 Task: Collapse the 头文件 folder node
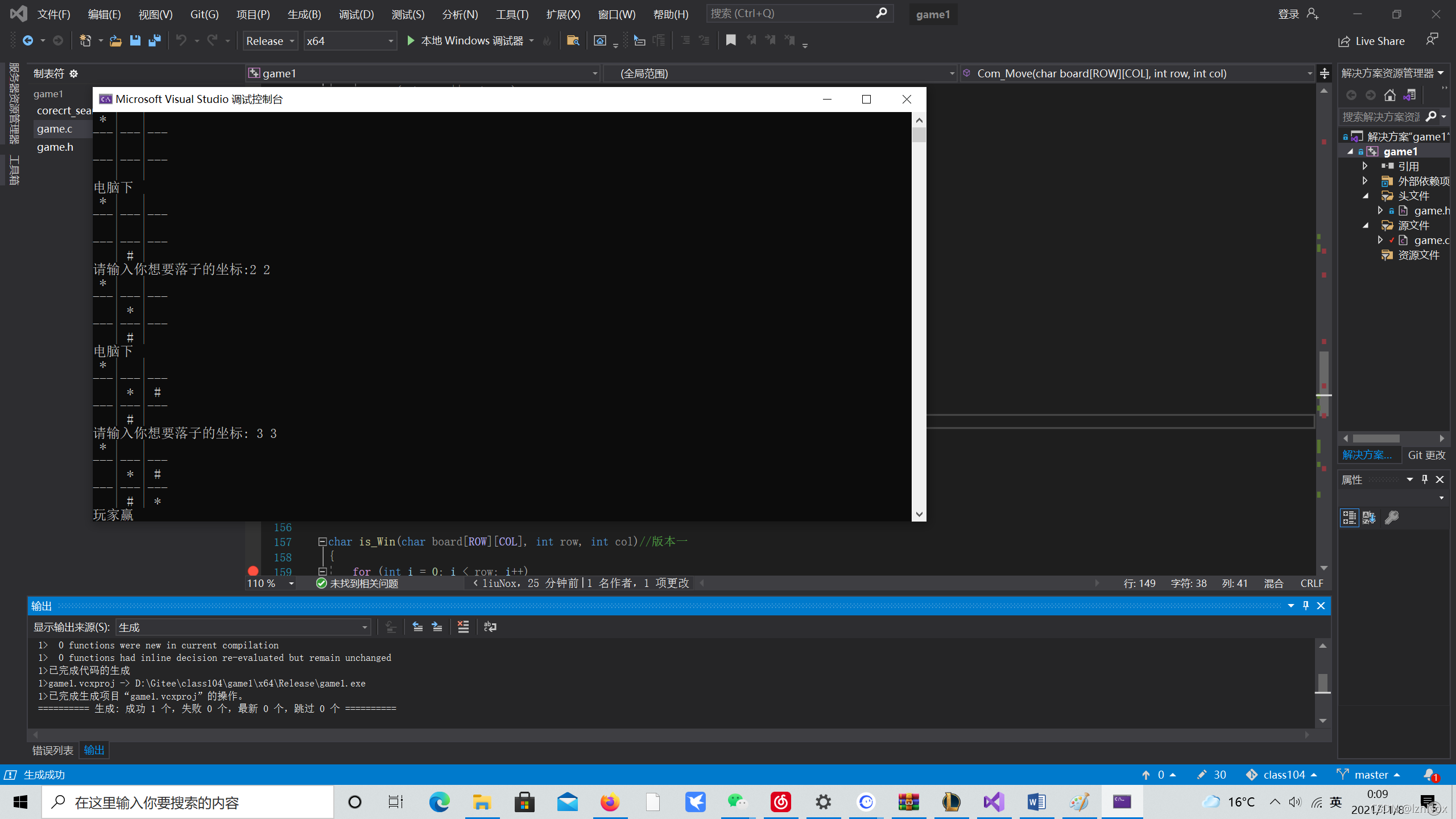click(x=1366, y=196)
